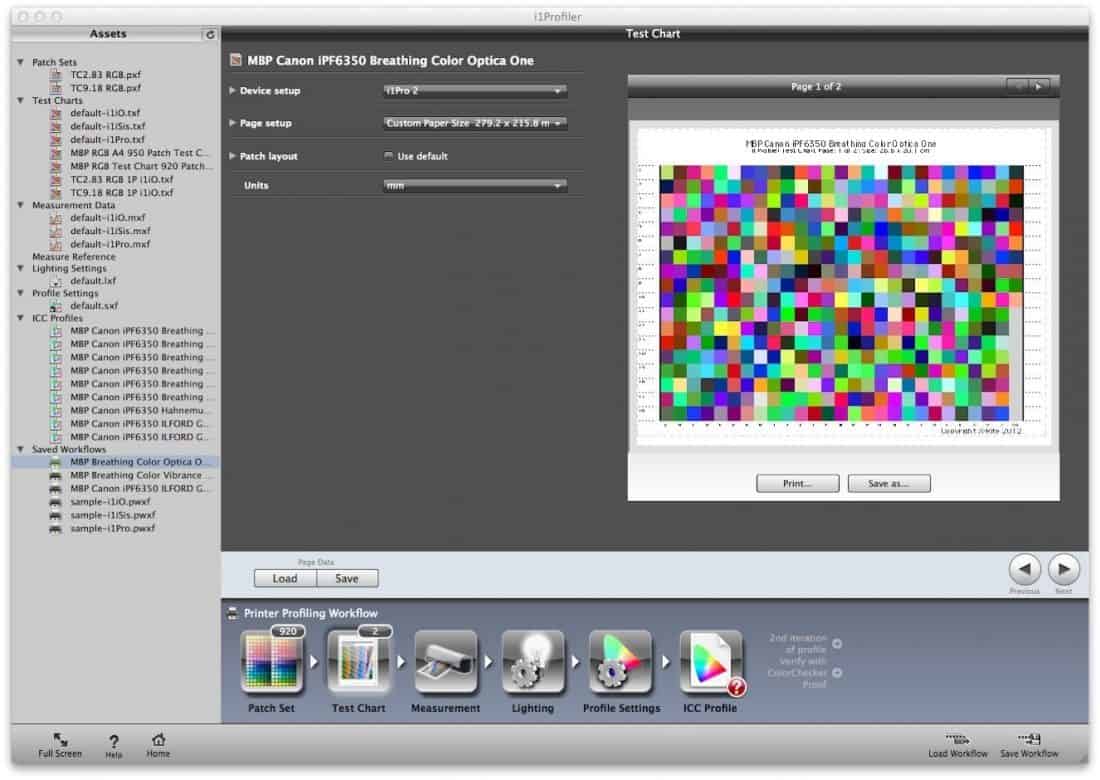
Task: Open the Profile Settings workflow icon
Action: tap(621, 663)
